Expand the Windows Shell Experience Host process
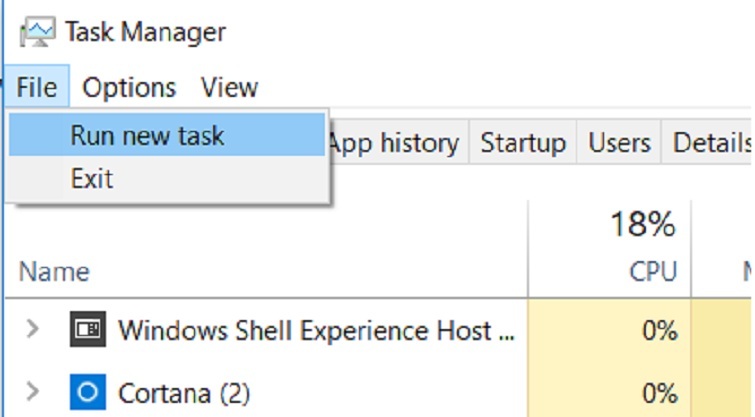 click(33, 329)
